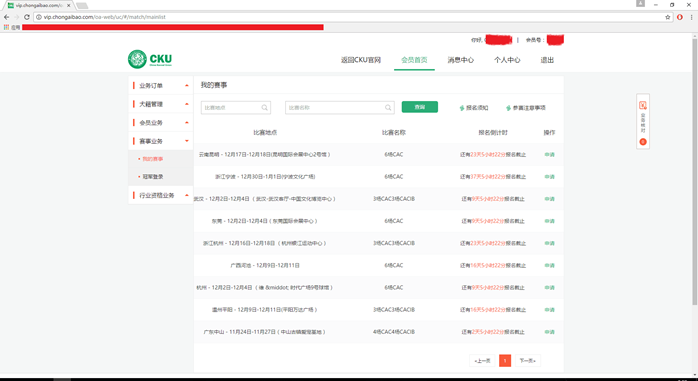
Task: Go to next page with 下一页
Action: coord(528,361)
